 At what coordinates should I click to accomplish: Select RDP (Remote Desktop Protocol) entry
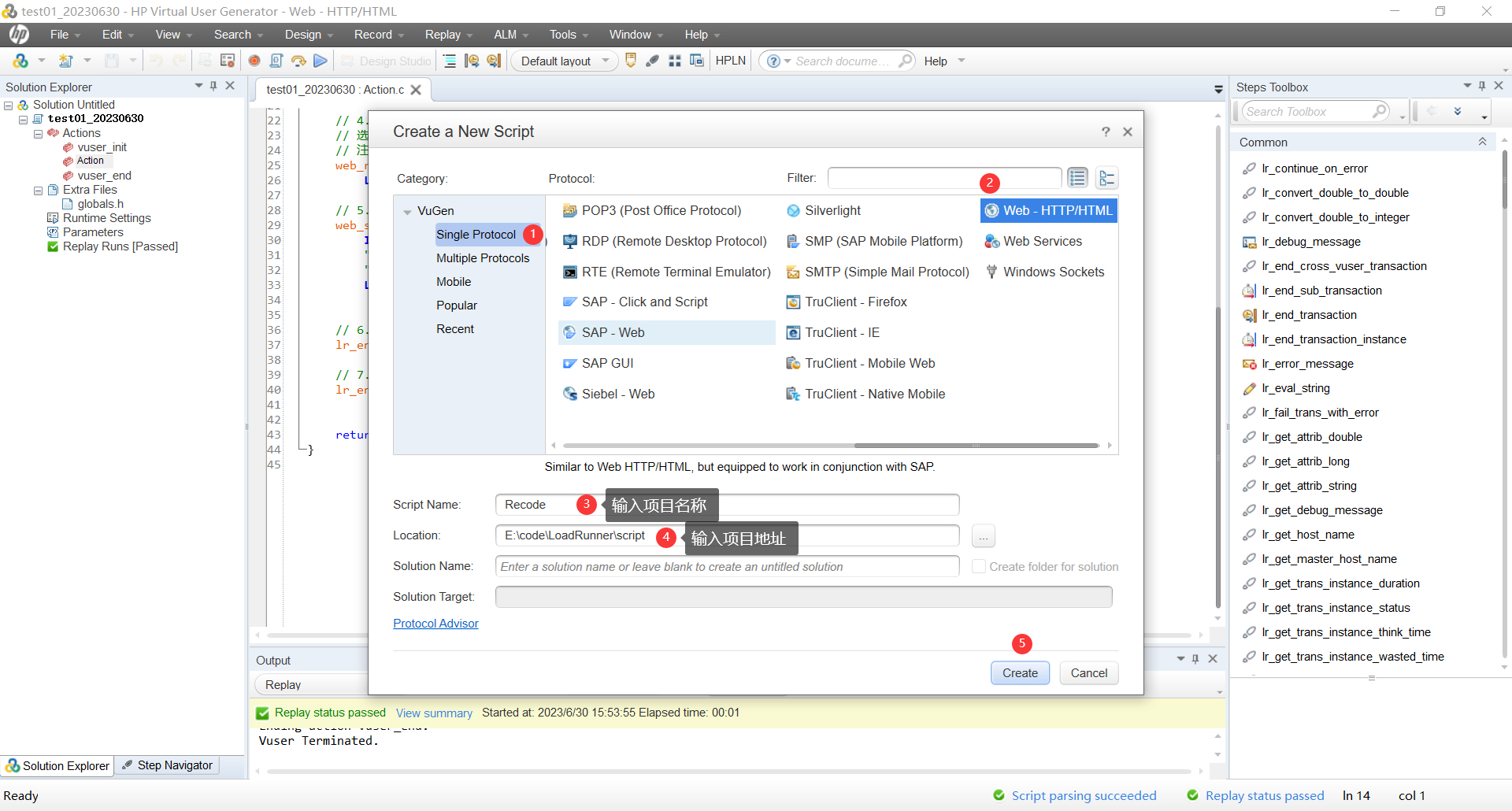point(665,241)
